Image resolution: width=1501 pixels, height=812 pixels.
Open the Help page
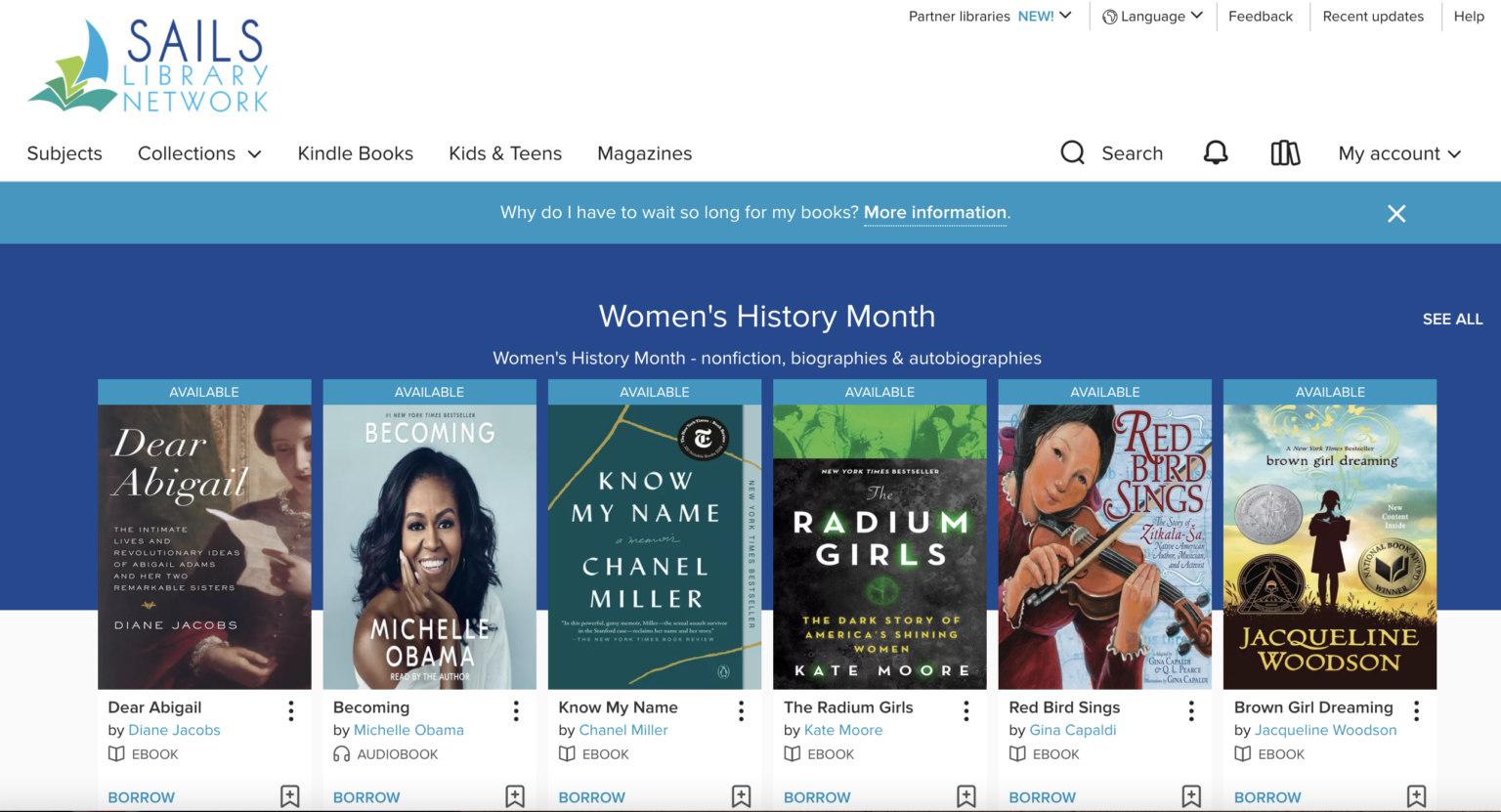1469,17
